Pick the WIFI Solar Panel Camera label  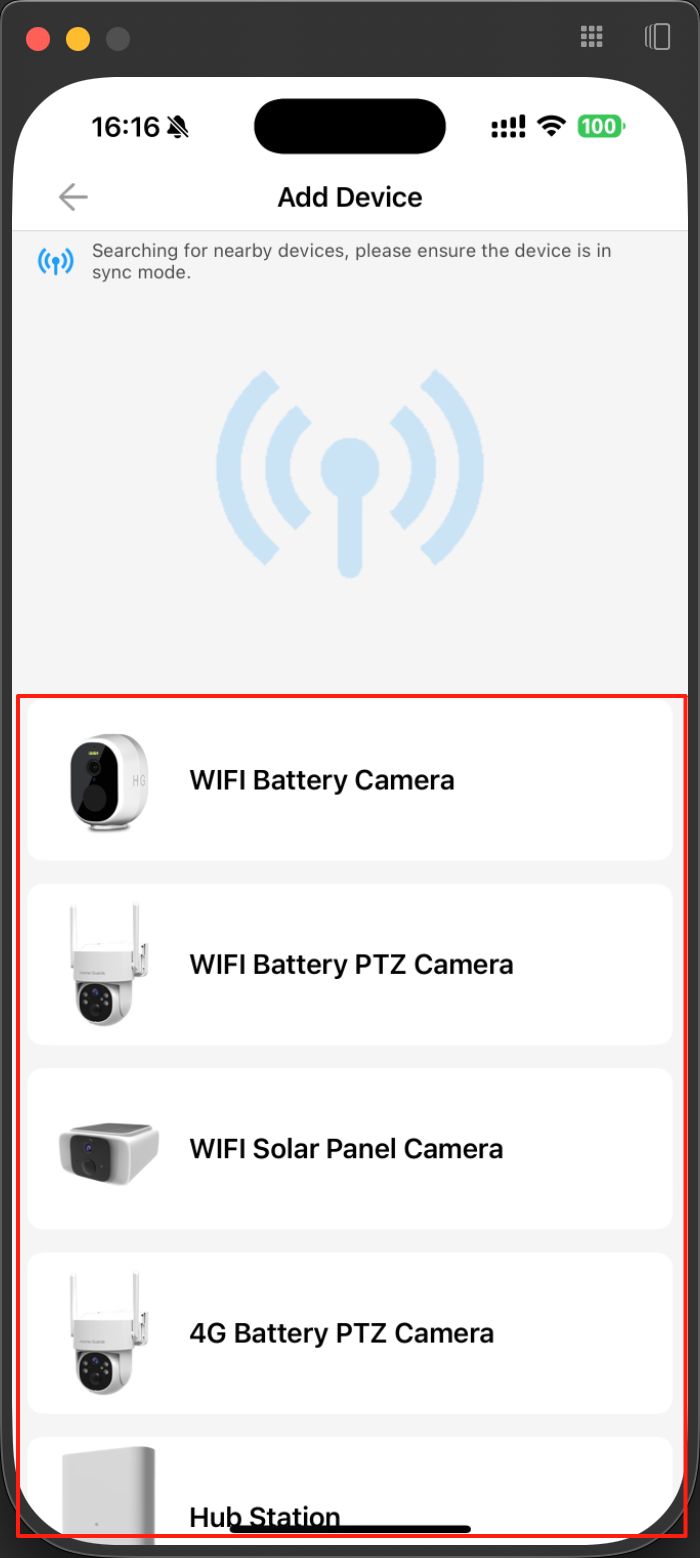coord(346,1148)
